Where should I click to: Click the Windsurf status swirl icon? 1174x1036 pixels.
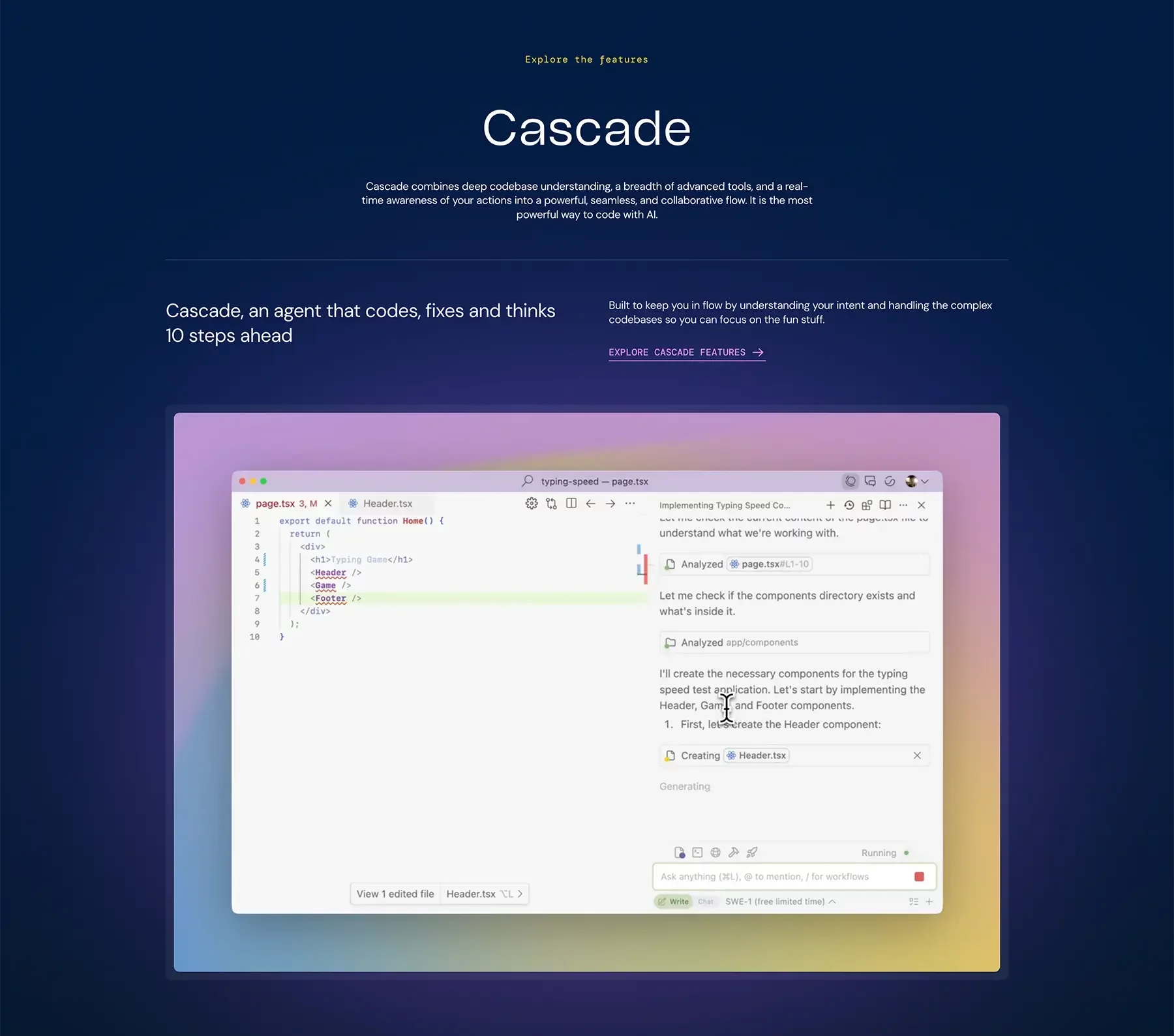pos(890,481)
